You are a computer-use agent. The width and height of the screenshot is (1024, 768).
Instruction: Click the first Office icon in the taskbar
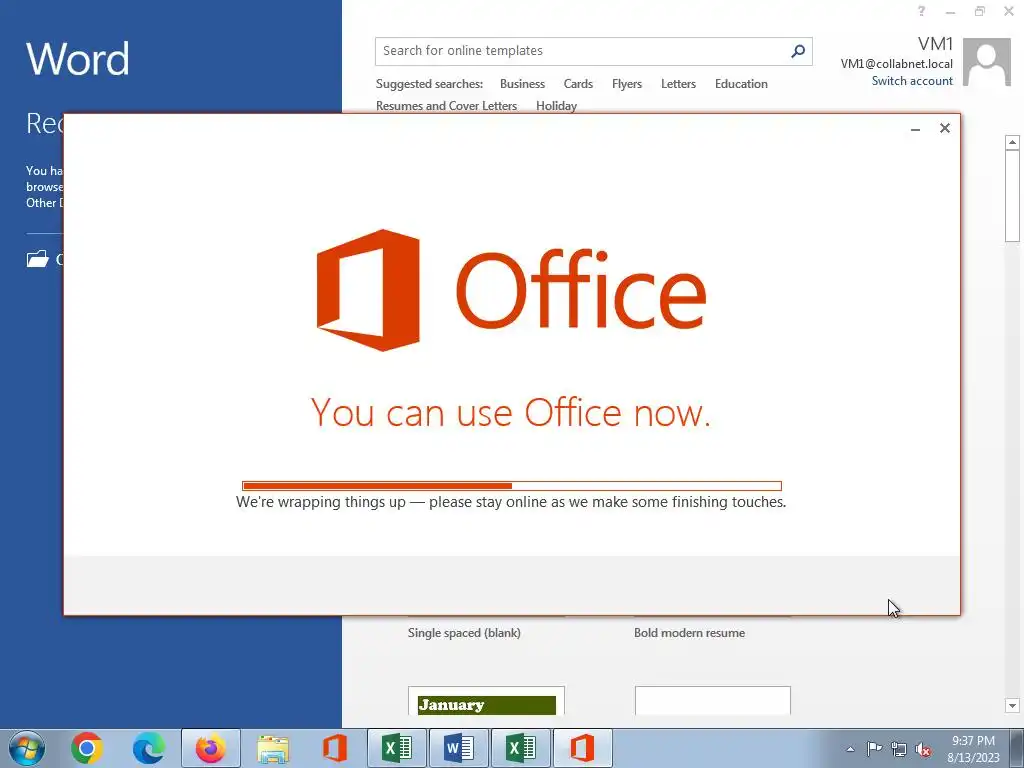coord(334,748)
